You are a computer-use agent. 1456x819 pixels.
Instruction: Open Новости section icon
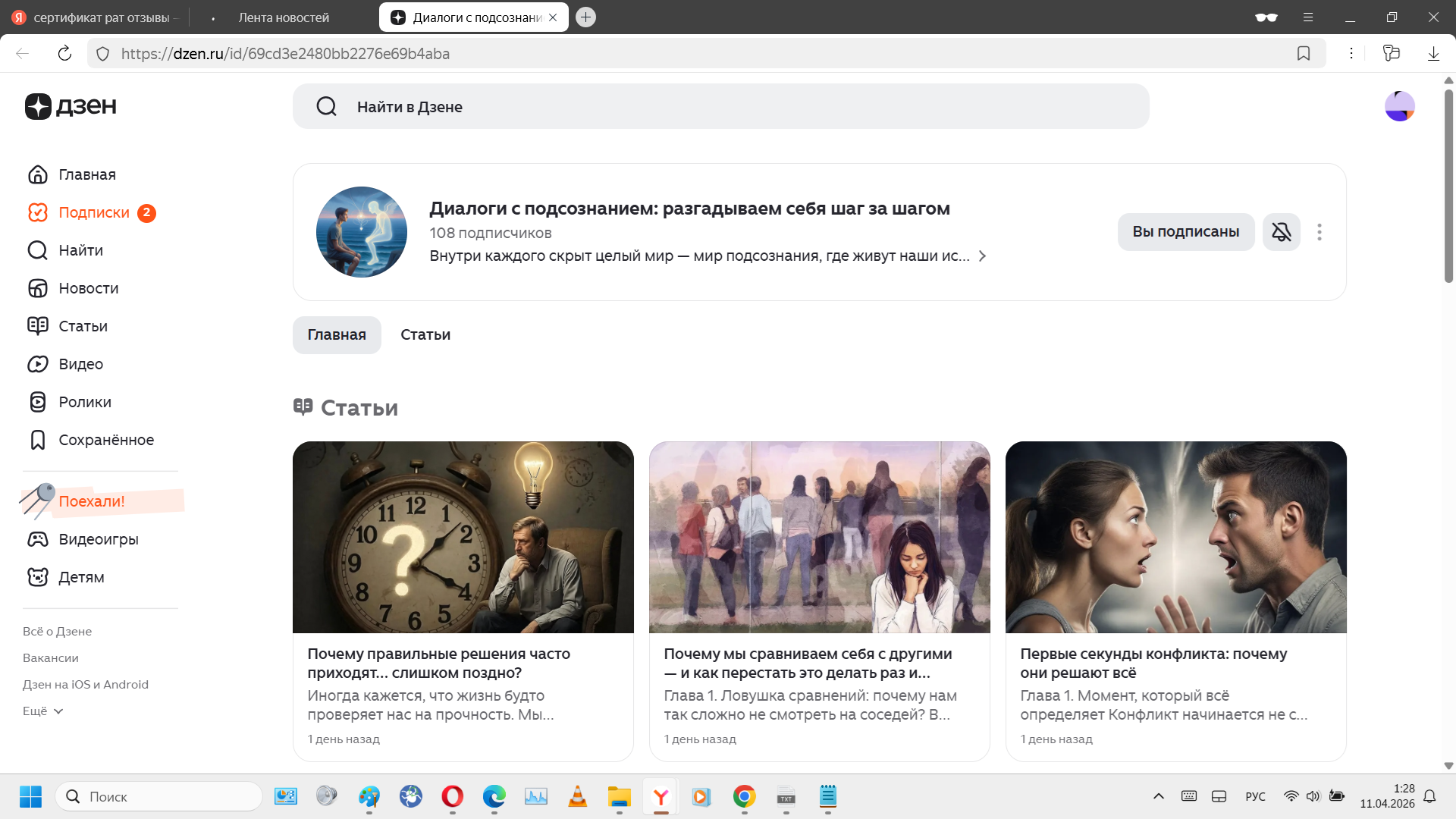[x=37, y=288]
